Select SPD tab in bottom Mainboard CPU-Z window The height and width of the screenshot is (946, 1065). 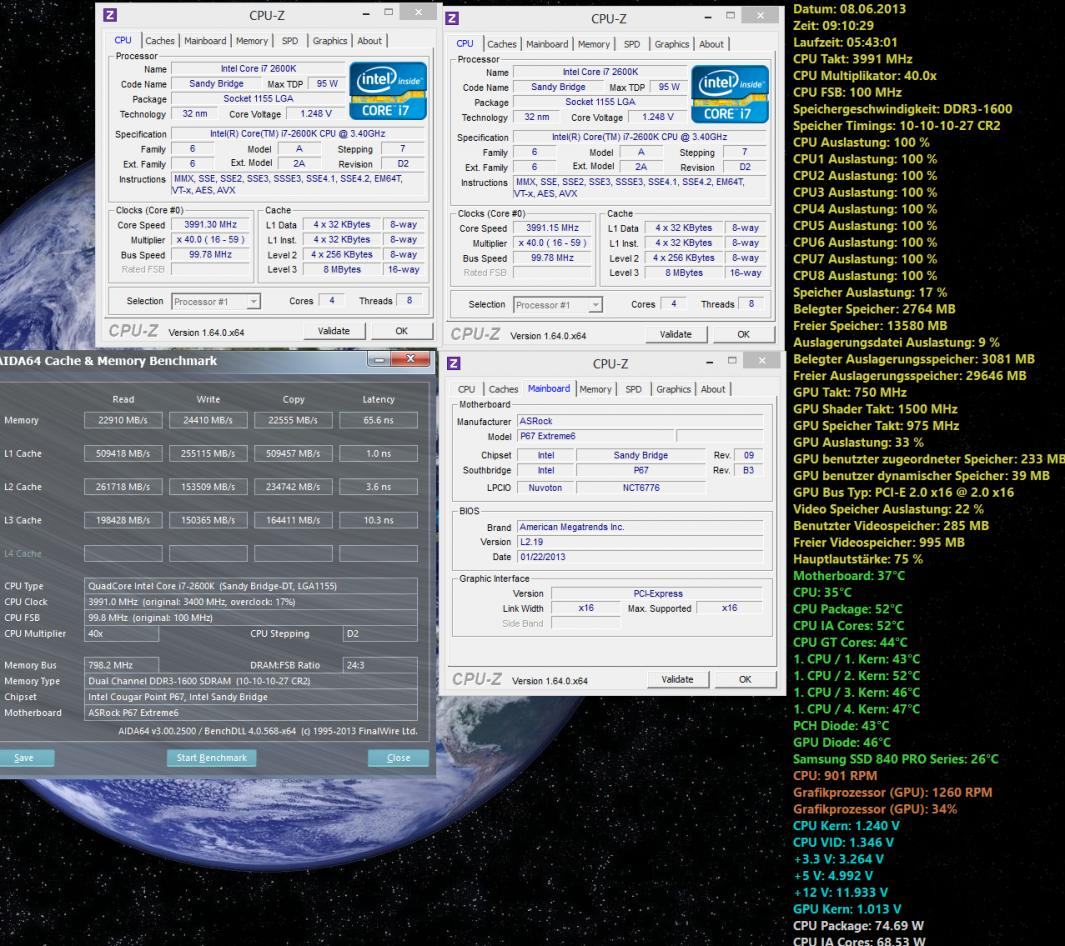click(x=633, y=389)
